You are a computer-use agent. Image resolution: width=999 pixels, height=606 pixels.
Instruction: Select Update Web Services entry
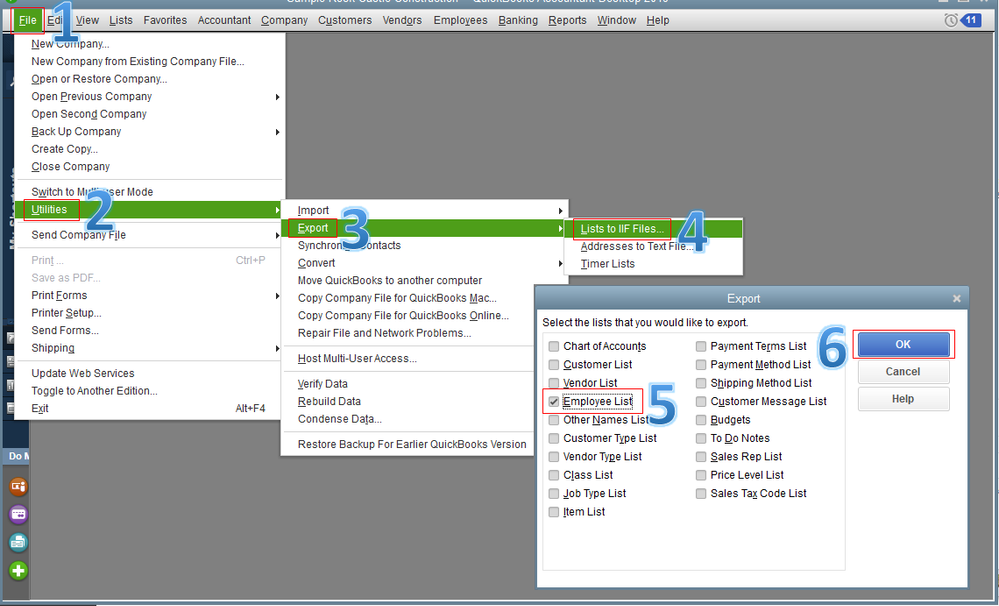(x=83, y=373)
